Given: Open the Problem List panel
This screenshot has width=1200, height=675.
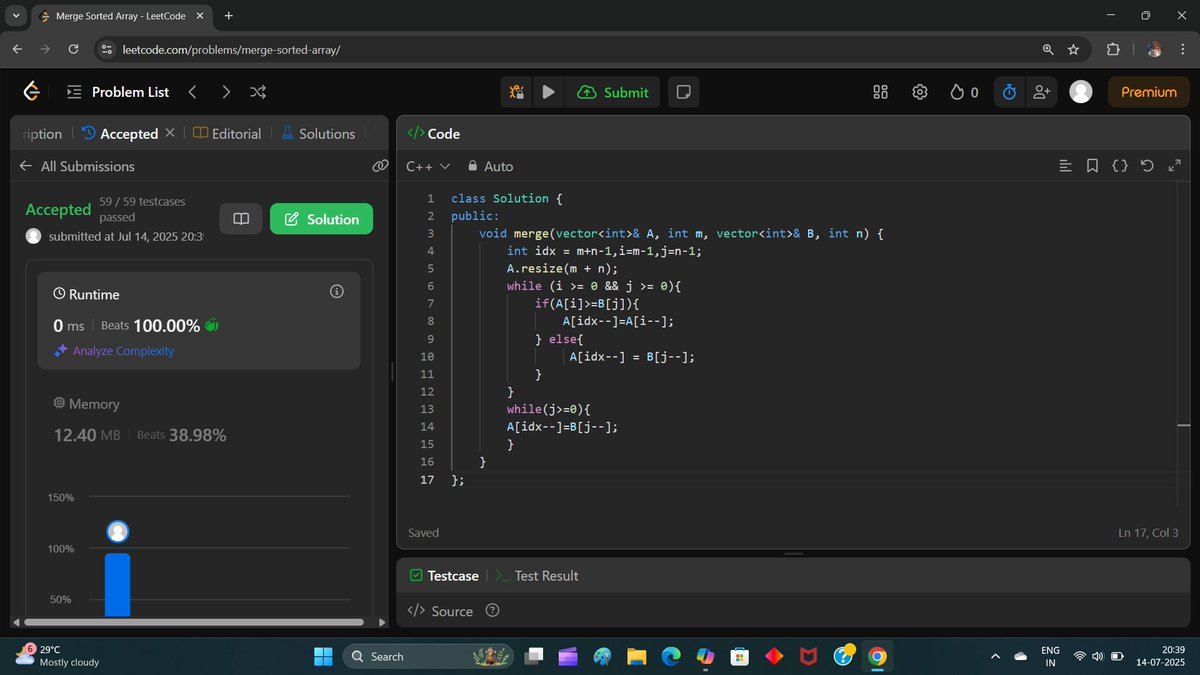Looking at the screenshot, I should pos(118,92).
